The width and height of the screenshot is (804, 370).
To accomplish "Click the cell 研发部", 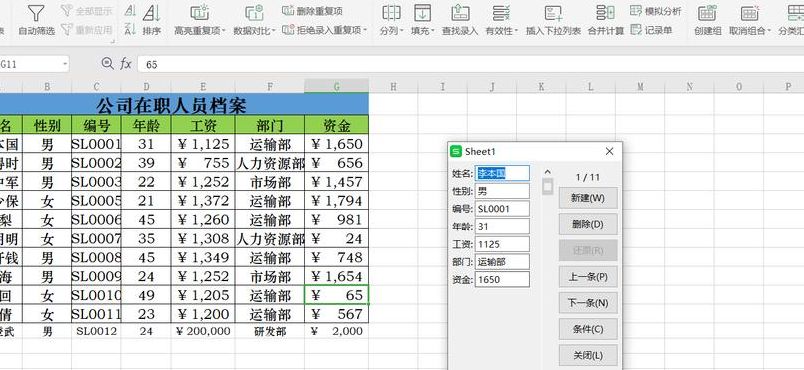I will [x=270, y=331].
